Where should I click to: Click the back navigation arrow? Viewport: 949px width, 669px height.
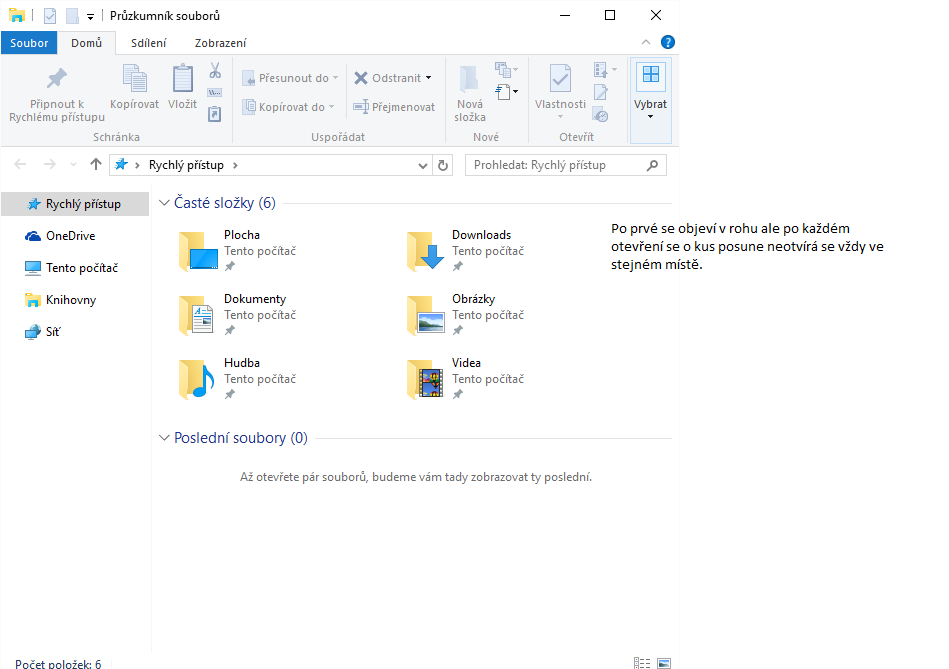tap(20, 164)
